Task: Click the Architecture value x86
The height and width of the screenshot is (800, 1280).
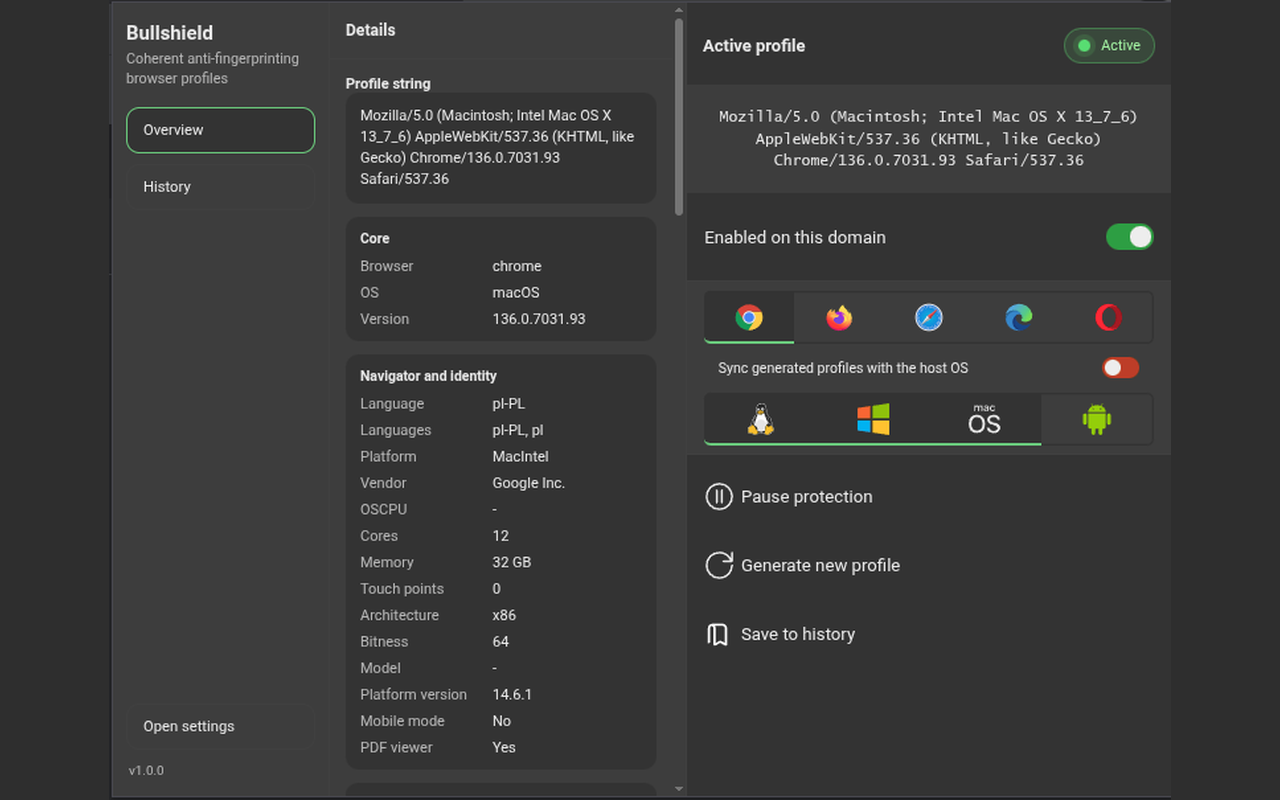Action: pyautogui.click(x=504, y=615)
